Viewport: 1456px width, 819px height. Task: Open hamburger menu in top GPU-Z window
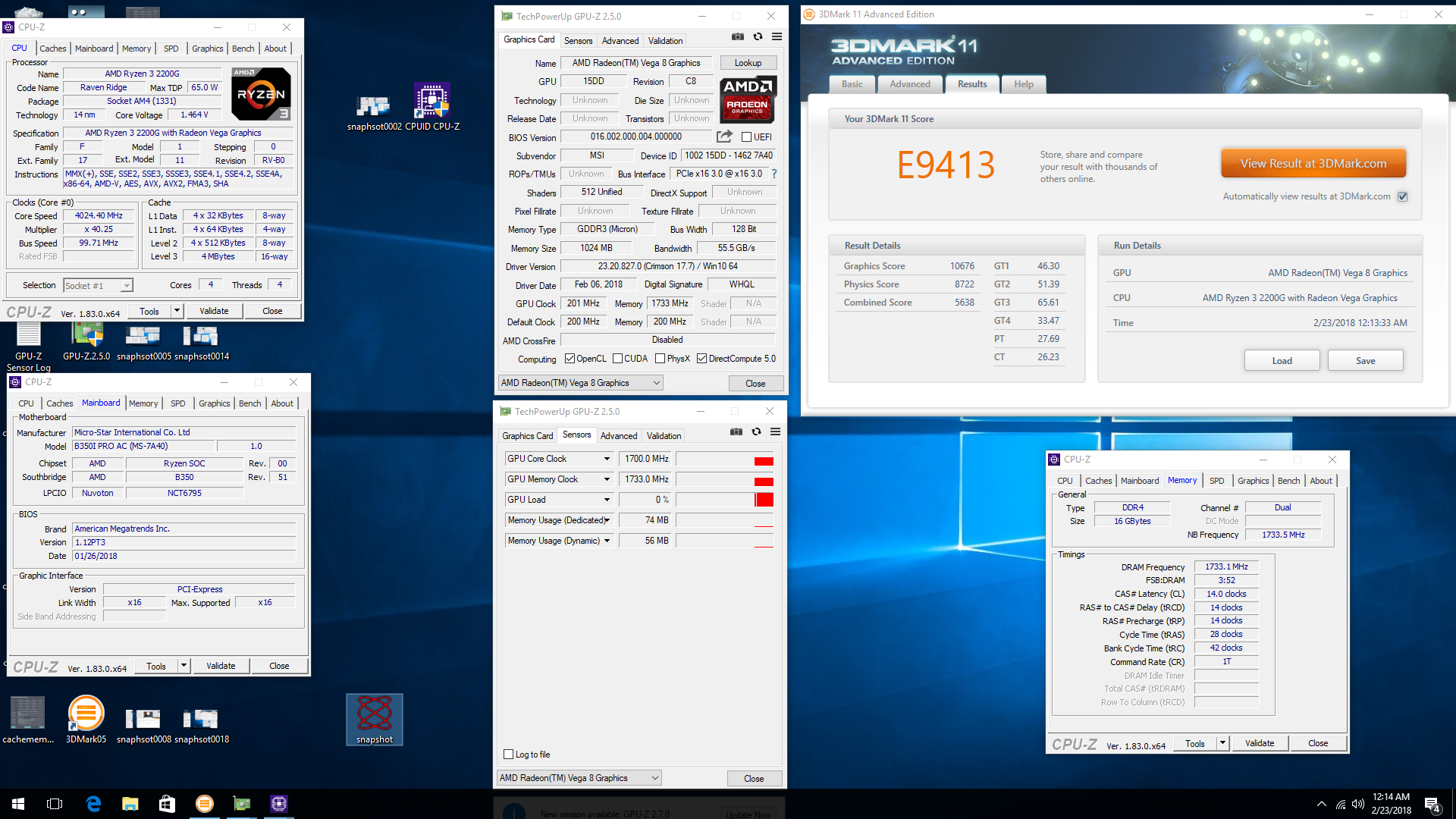pos(777,36)
